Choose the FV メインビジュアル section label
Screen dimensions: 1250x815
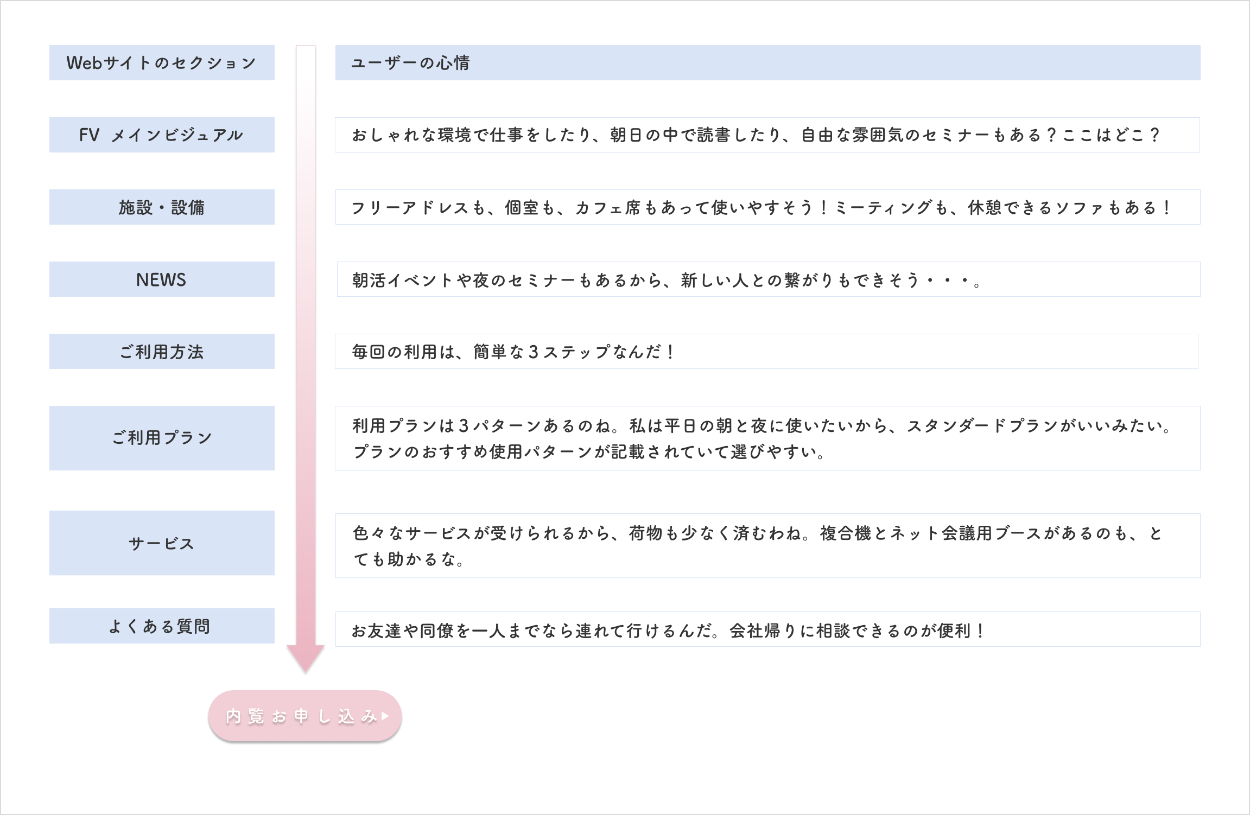point(162,135)
